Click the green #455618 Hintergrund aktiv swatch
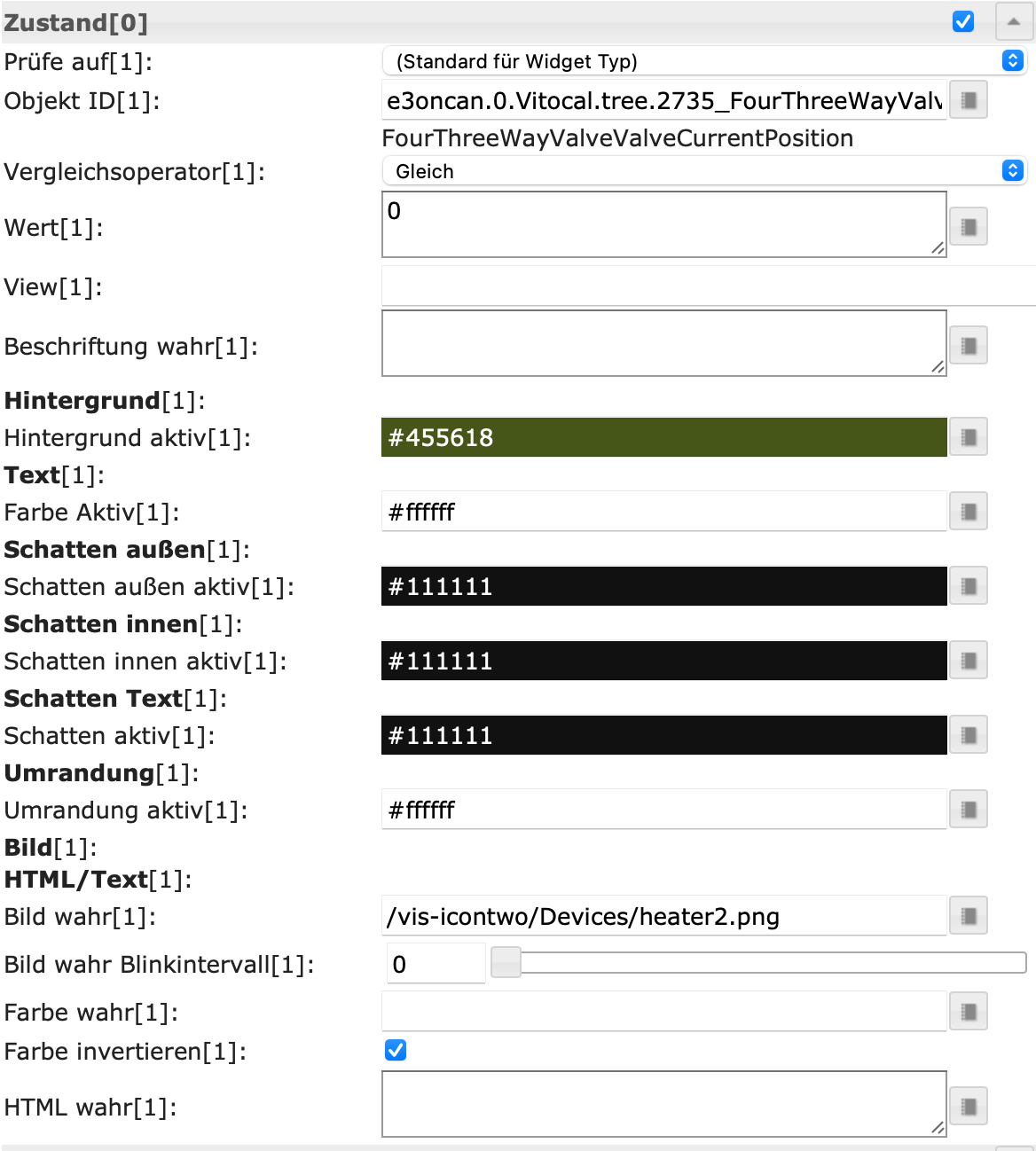 [x=663, y=437]
